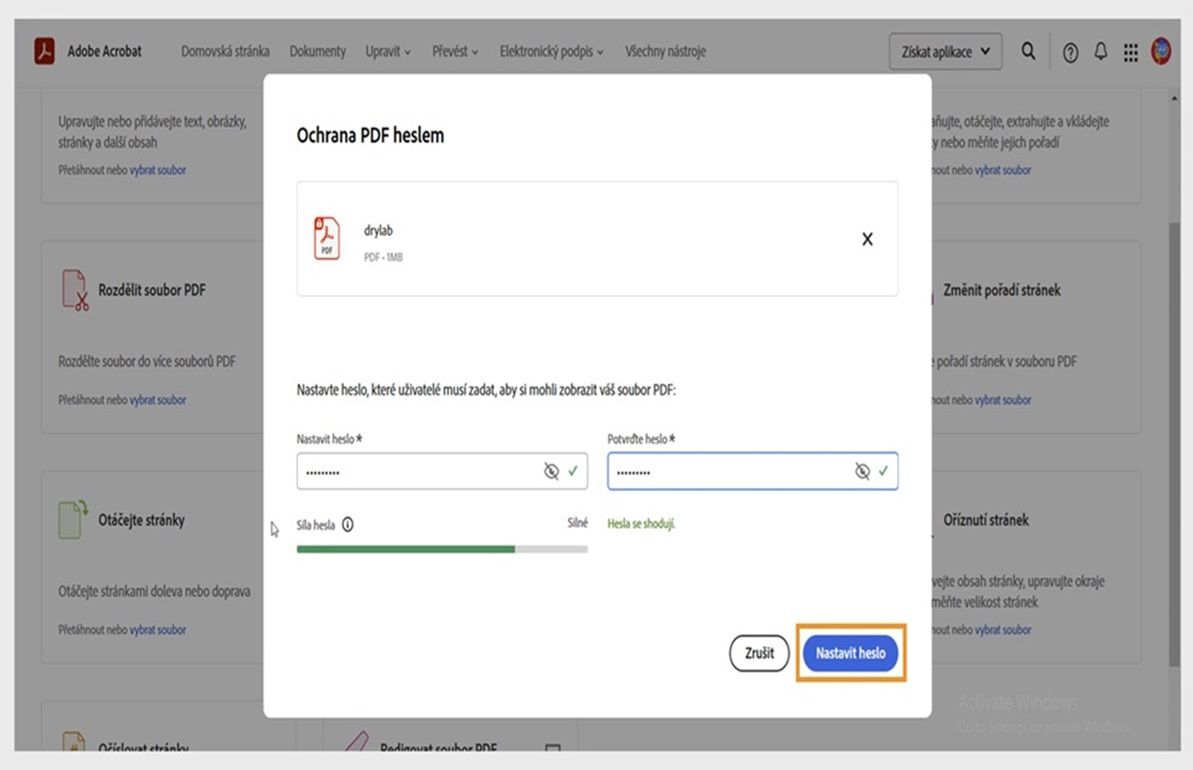
Task: Click the Ochrana PDF heslem heading
Action: click(x=371, y=135)
